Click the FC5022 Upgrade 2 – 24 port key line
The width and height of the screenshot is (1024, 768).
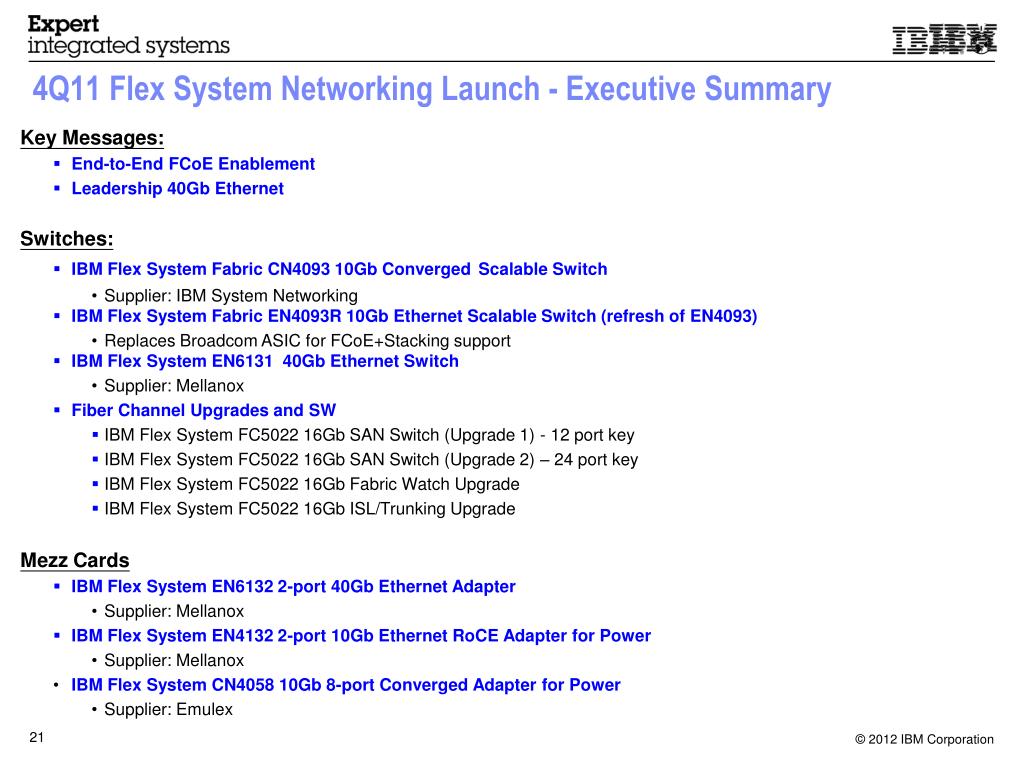point(371,460)
